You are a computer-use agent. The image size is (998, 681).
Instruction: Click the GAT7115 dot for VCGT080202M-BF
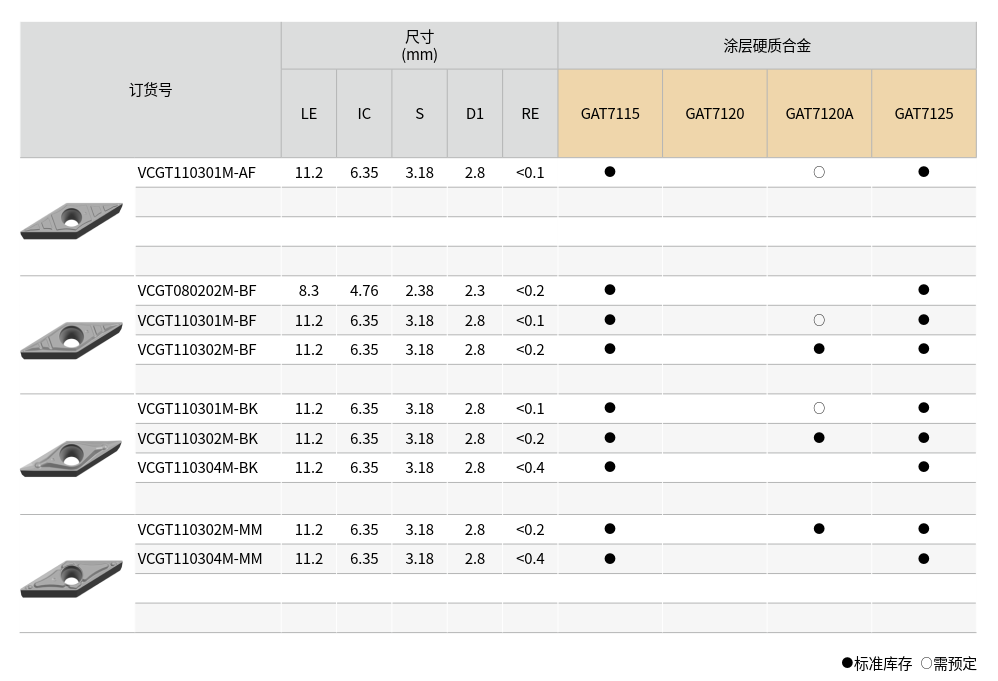coord(610,290)
